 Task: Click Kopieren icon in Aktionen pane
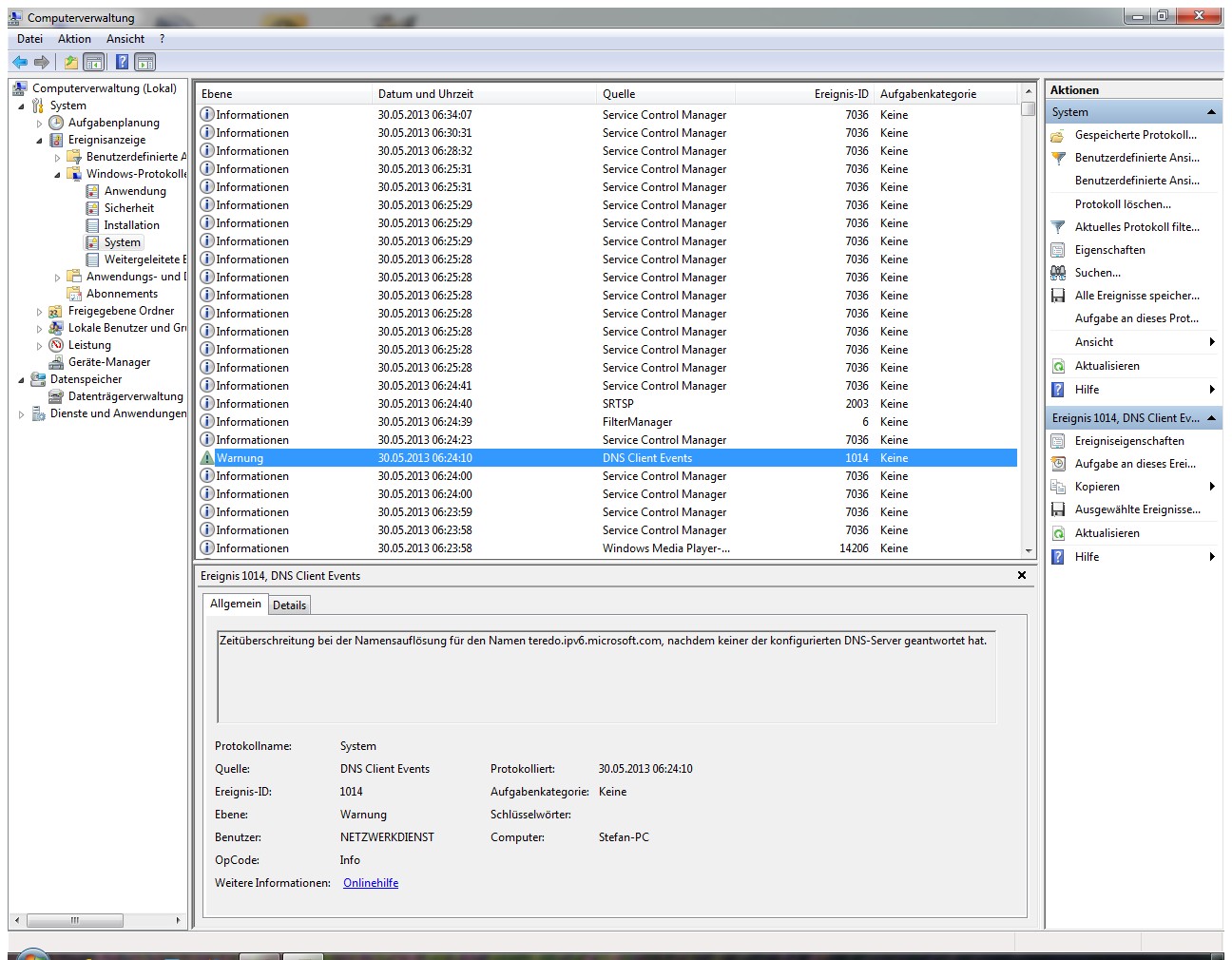coord(1058,487)
